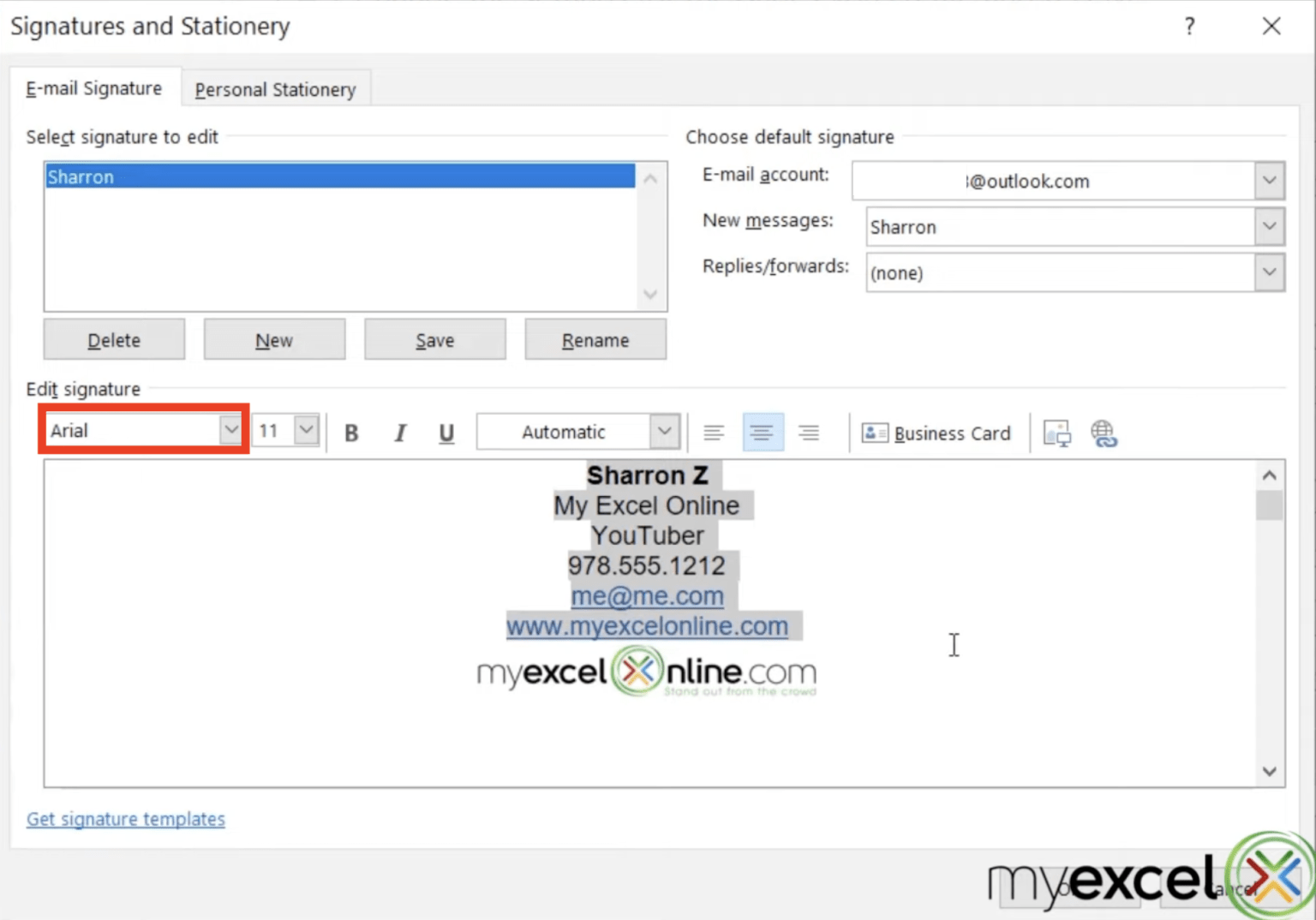Open the New messages signature selector
The image size is (1316, 920).
tap(1270, 226)
